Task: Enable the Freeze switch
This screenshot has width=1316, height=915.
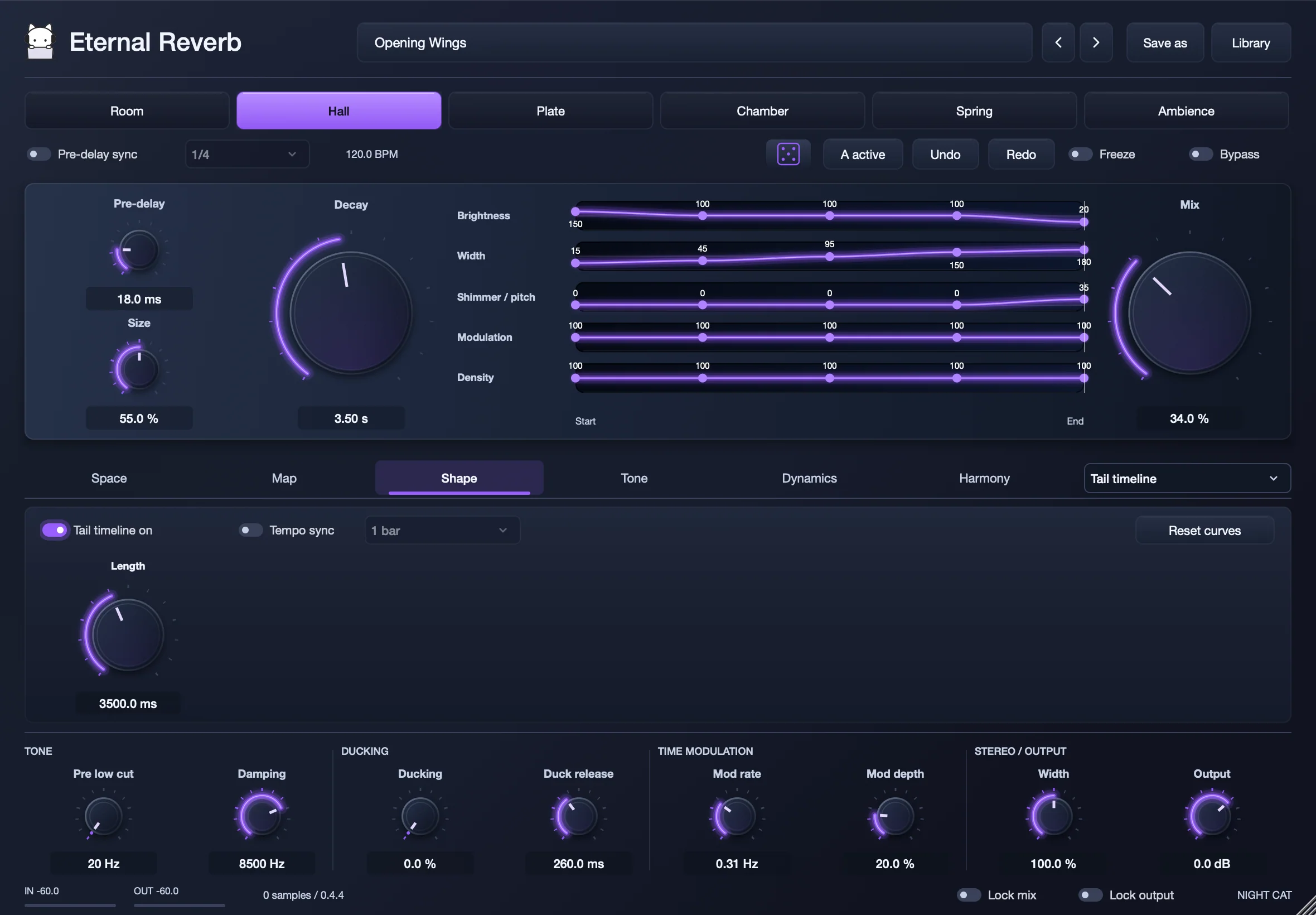Action: tap(1080, 154)
